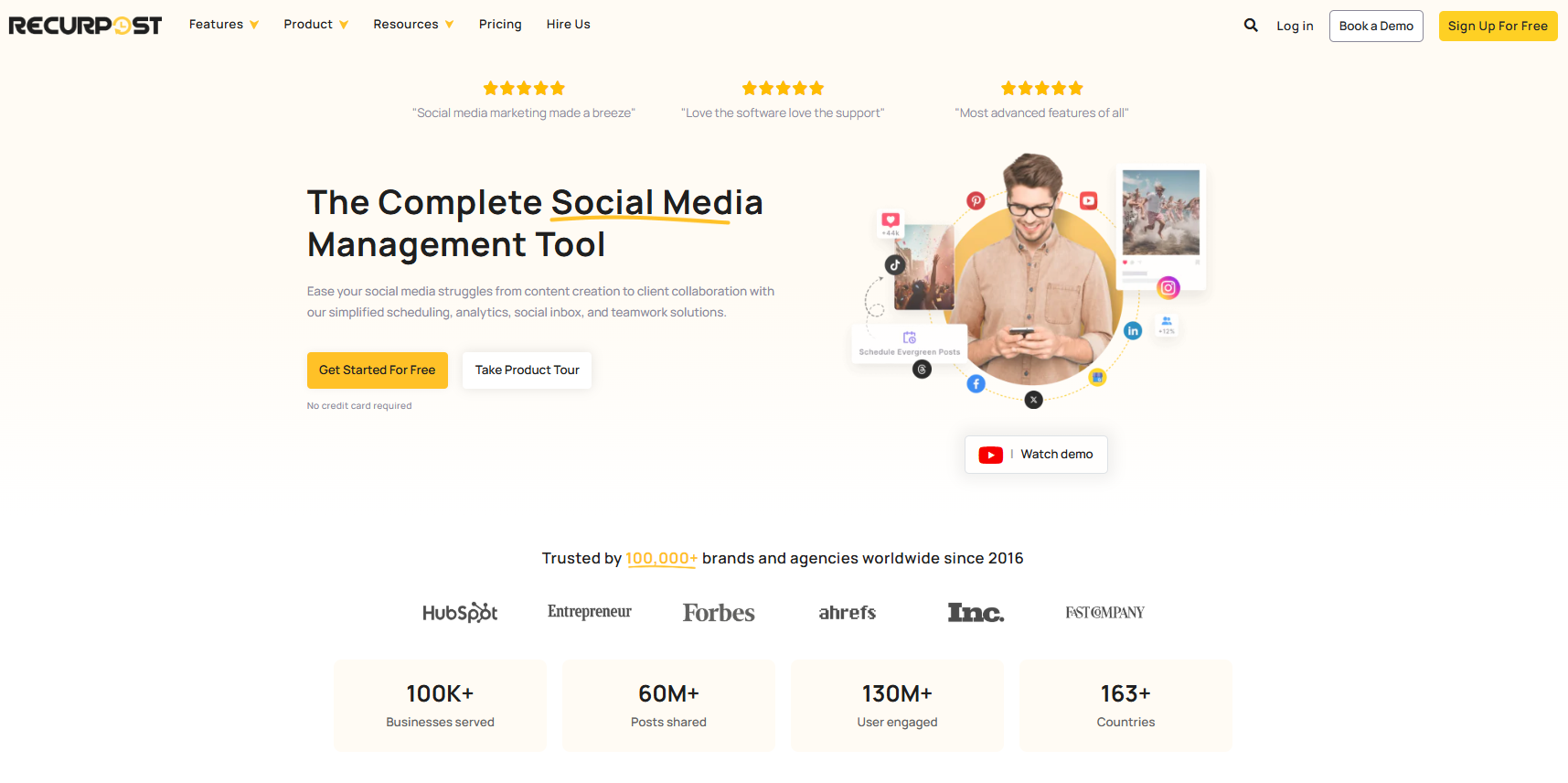Click the RecurPost logo
This screenshot has width=1568, height=783.
tap(85, 26)
